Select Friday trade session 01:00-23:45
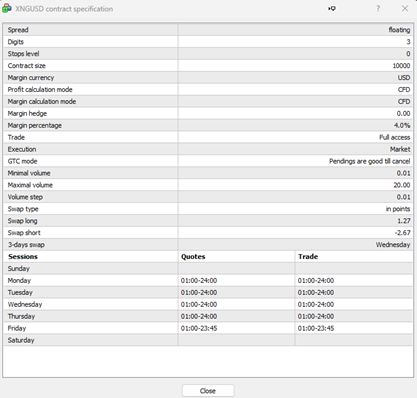Viewport: 417px width, 398px height. point(316,328)
